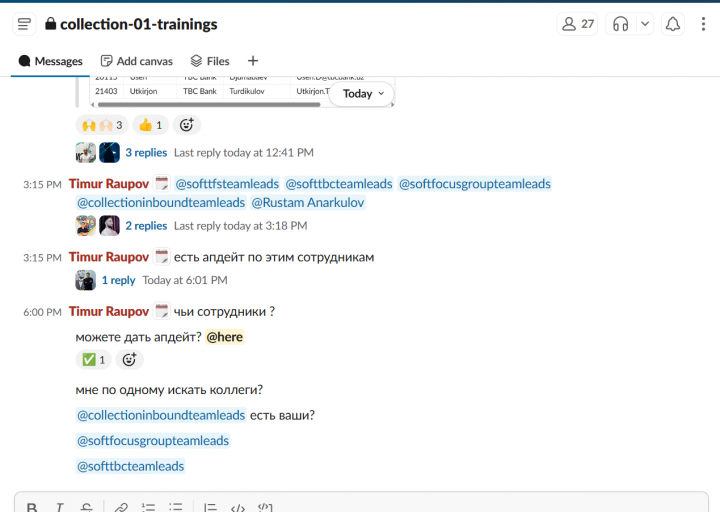Switch to the Messages tab
720x512 pixels.
[51, 61]
